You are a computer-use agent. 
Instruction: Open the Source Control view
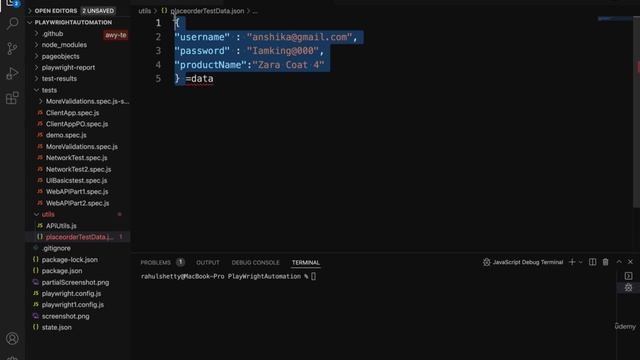(x=13, y=49)
